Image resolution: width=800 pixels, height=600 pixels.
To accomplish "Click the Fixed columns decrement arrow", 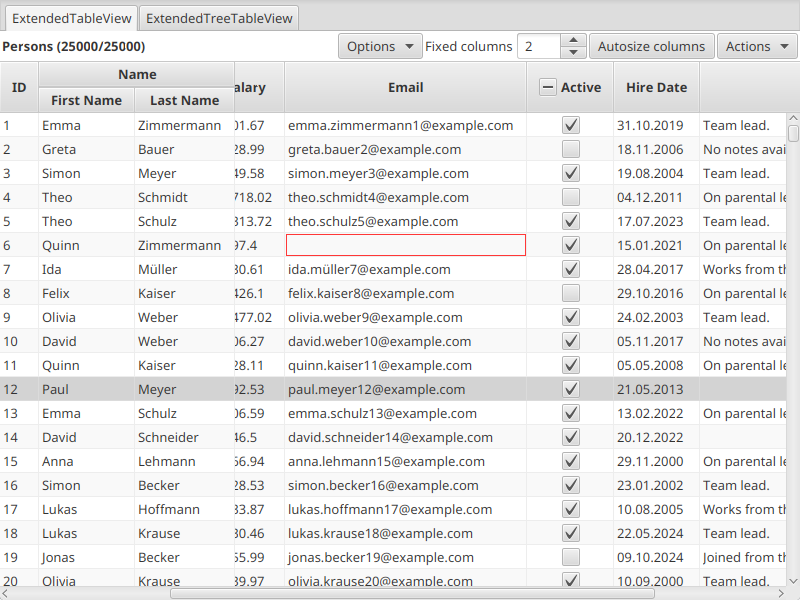I will click(x=573, y=52).
